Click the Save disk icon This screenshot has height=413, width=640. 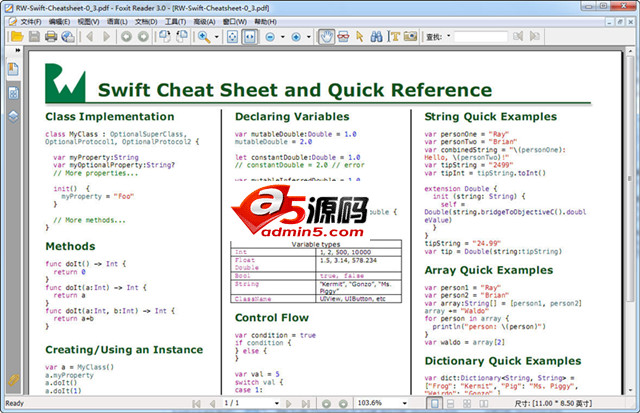coord(34,37)
